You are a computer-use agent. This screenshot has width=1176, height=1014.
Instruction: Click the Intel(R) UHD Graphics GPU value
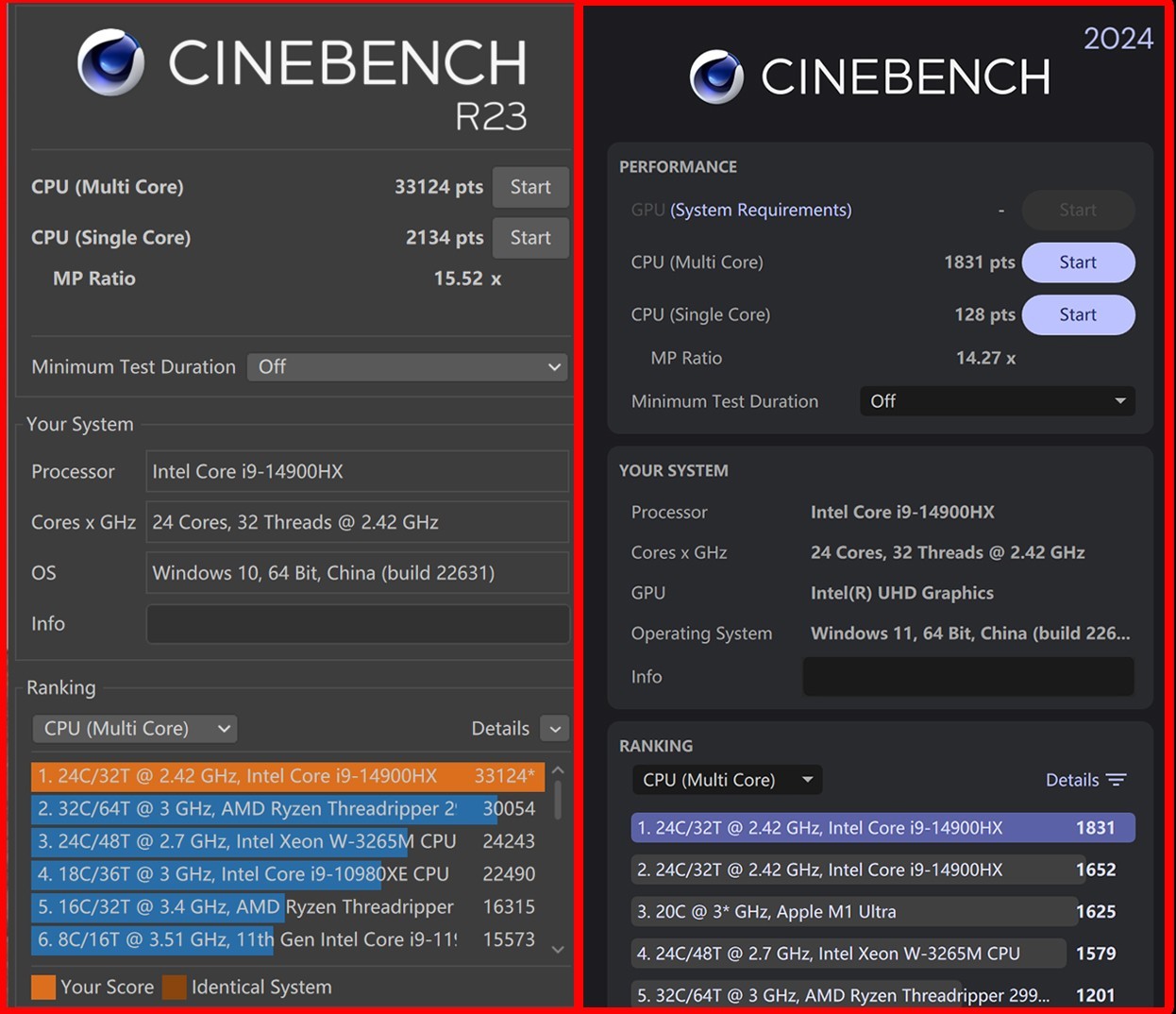902,593
